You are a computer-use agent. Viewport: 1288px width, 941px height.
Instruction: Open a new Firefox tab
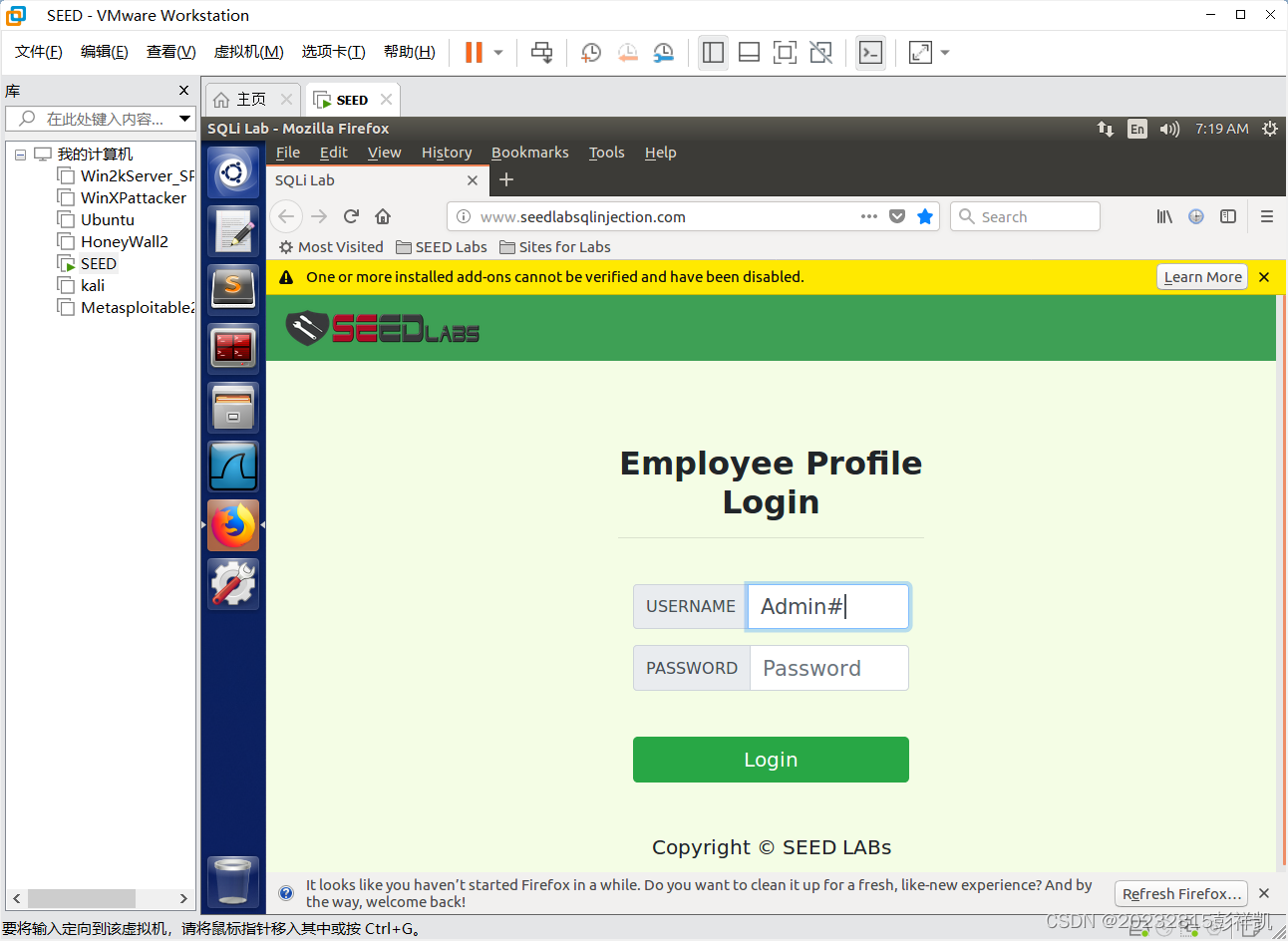coord(506,179)
